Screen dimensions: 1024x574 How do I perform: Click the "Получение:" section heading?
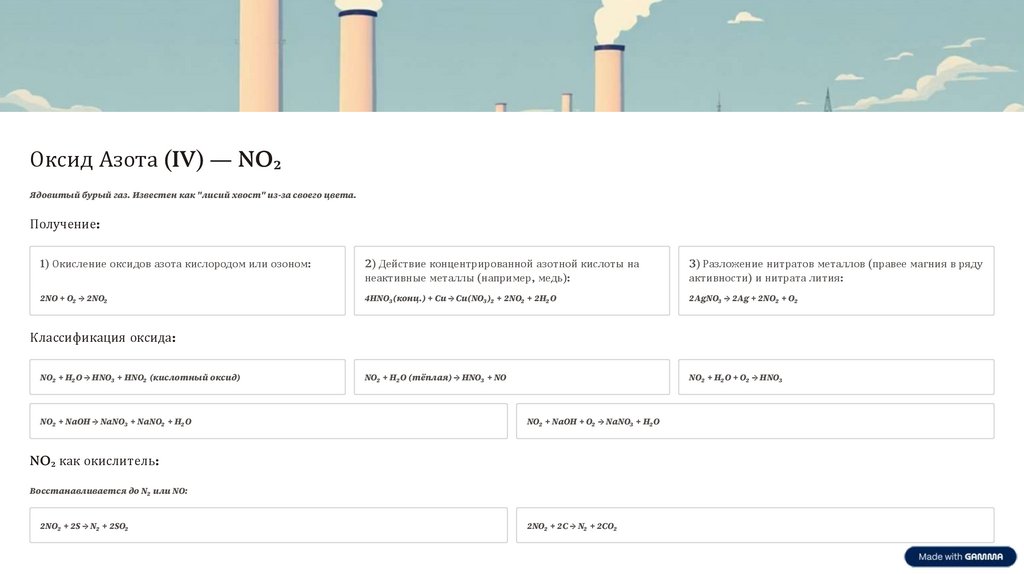point(65,224)
